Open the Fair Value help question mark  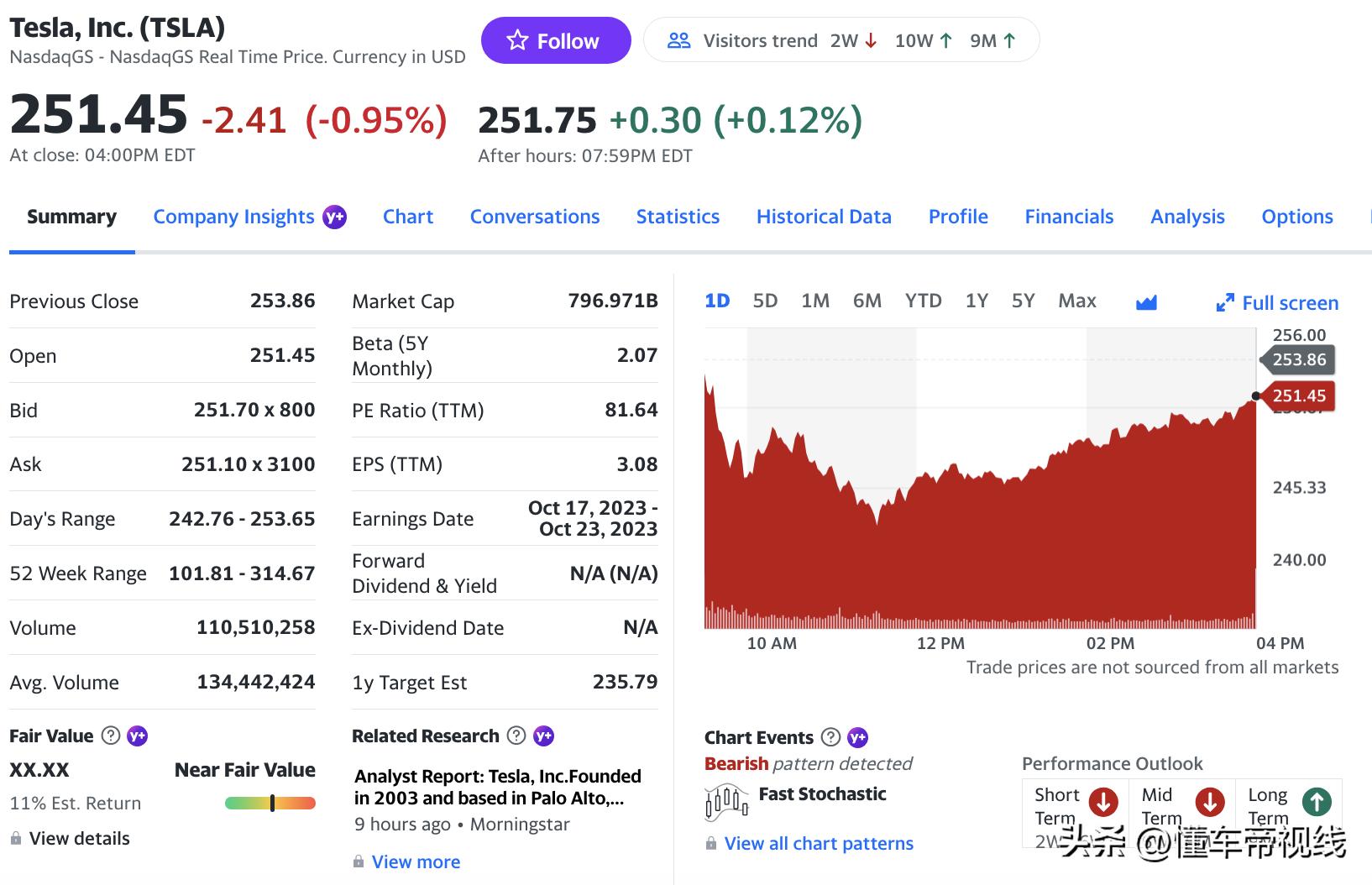point(110,736)
